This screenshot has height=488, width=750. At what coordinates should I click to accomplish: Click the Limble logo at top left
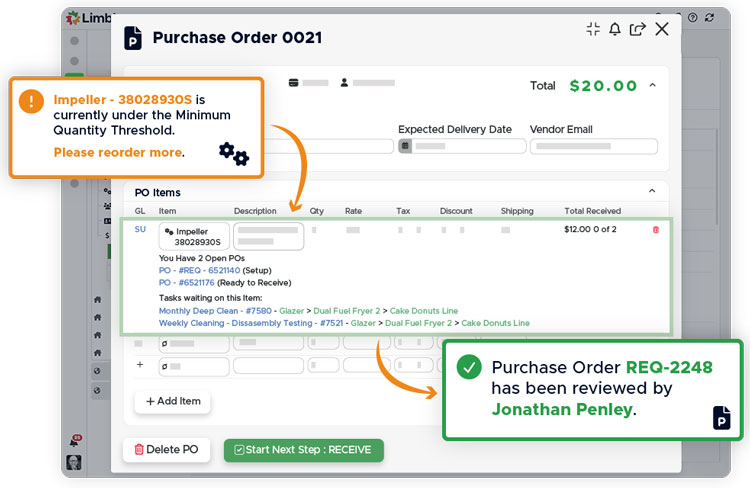[x=73, y=18]
